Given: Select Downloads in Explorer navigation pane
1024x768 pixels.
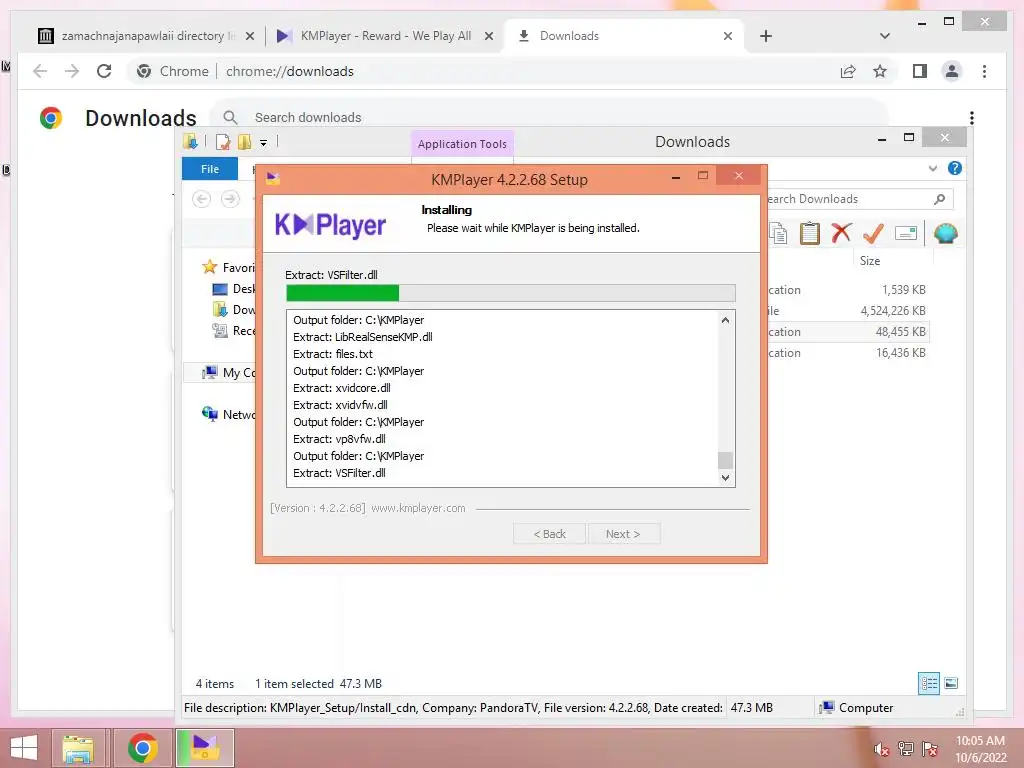Looking at the screenshot, I should point(234,310).
